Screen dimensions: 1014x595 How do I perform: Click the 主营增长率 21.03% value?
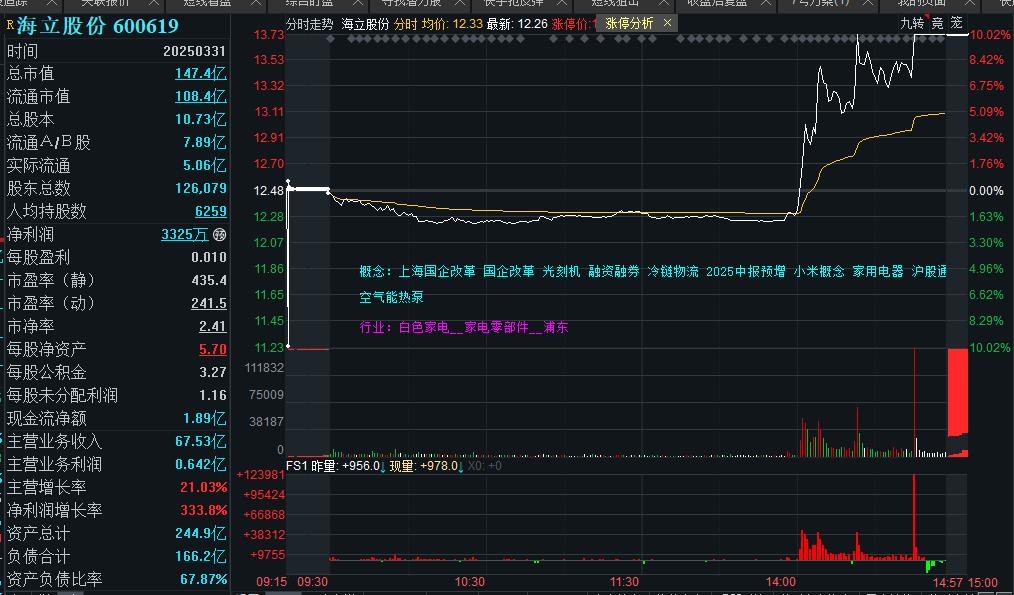204,488
